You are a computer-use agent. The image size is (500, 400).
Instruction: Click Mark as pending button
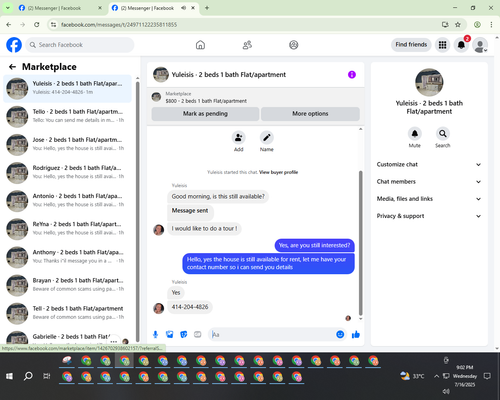[x=205, y=114]
